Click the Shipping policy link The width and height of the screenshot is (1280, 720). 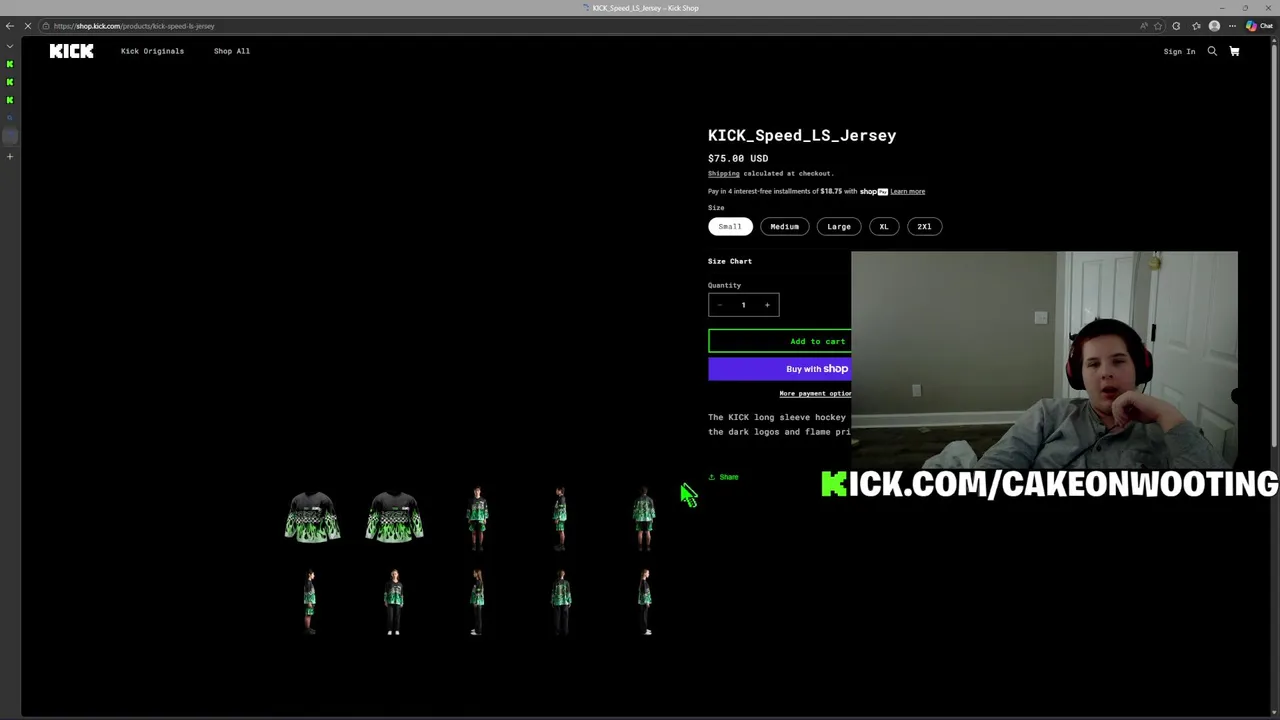point(724,174)
